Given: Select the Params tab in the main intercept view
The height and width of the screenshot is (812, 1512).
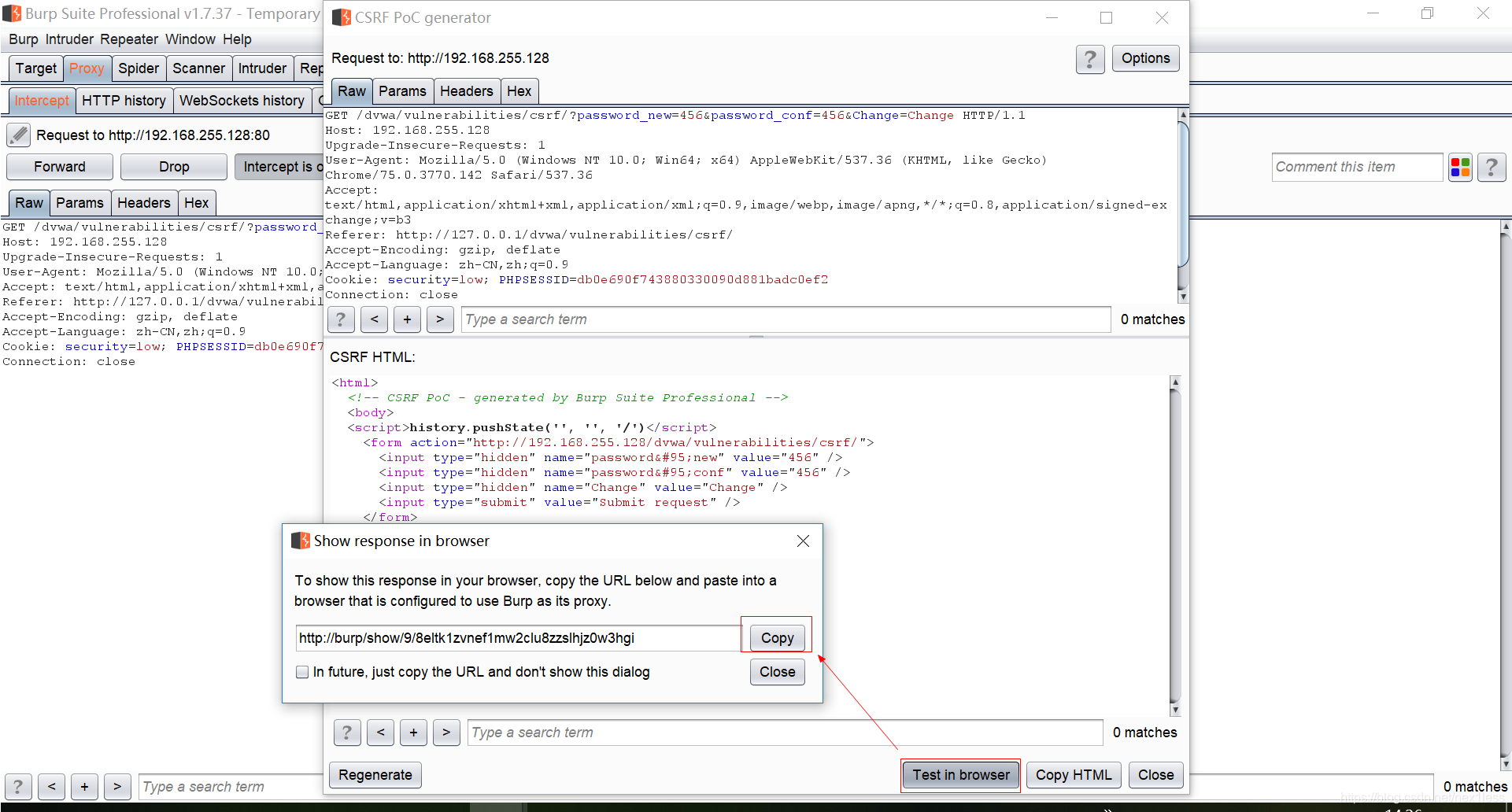Looking at the screenshot, I should 79,203.
